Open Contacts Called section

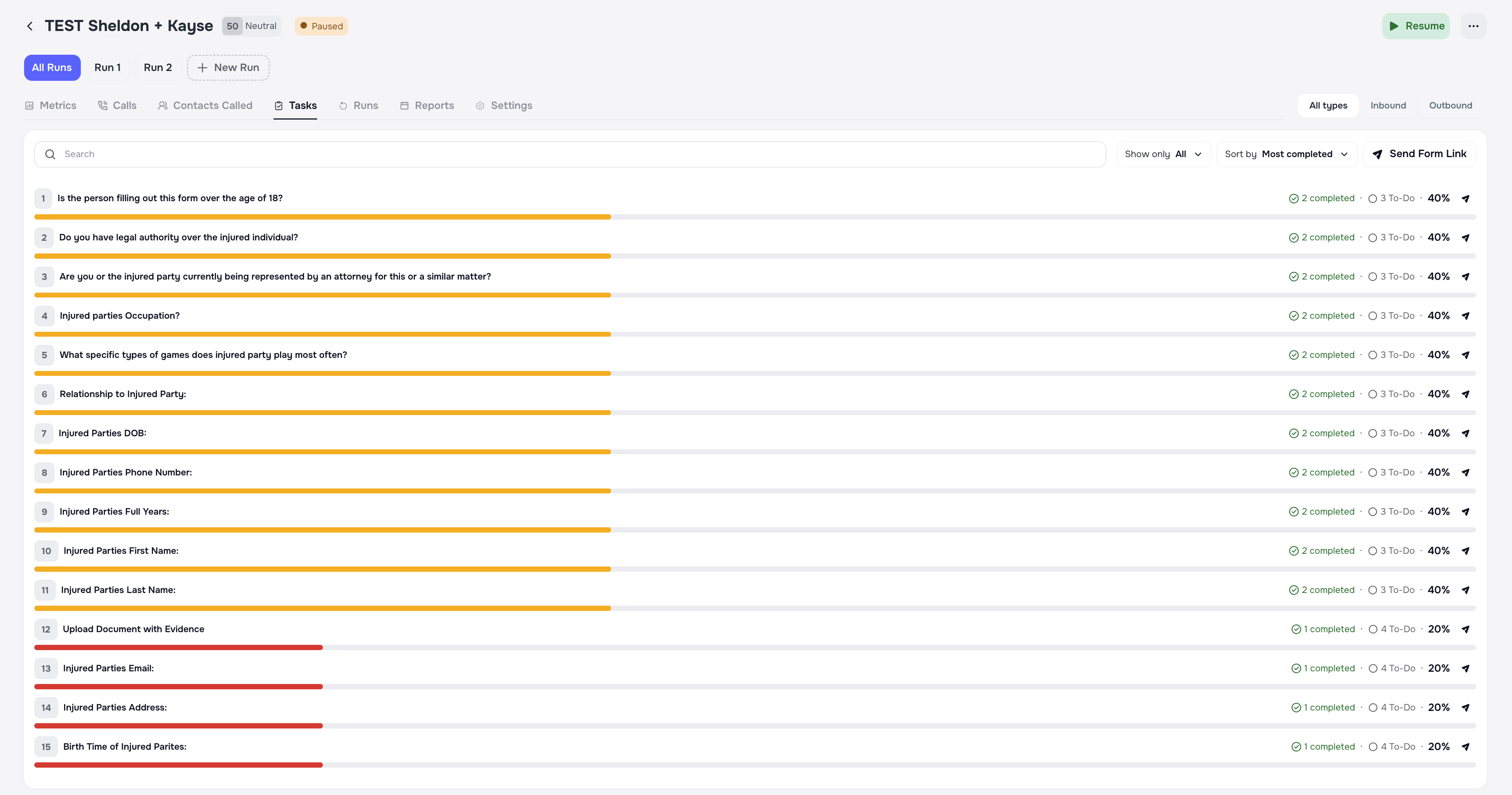click(162, 106)
